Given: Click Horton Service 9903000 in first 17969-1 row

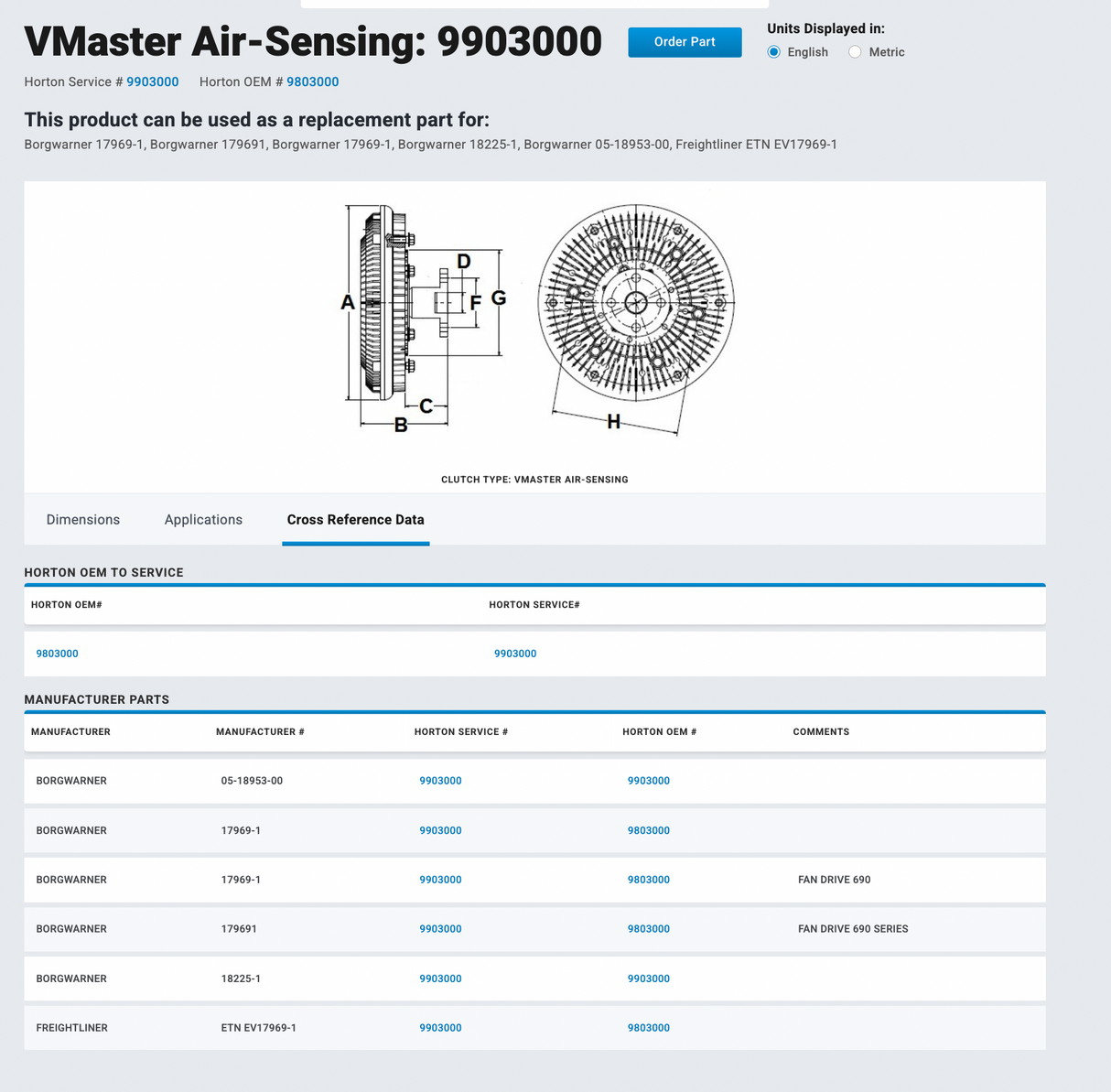Looking at the screenshot, I should 440,830.
